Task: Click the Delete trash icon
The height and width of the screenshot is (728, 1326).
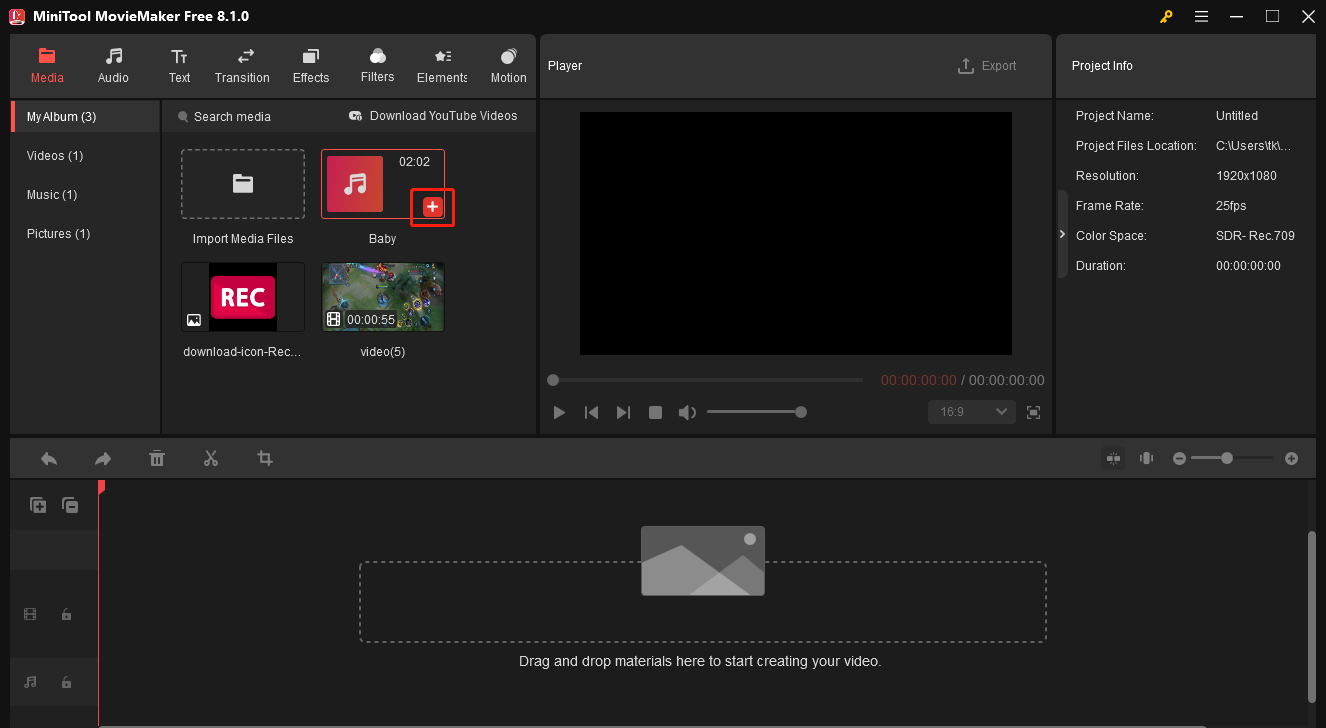Action: [x=157, y=458]
